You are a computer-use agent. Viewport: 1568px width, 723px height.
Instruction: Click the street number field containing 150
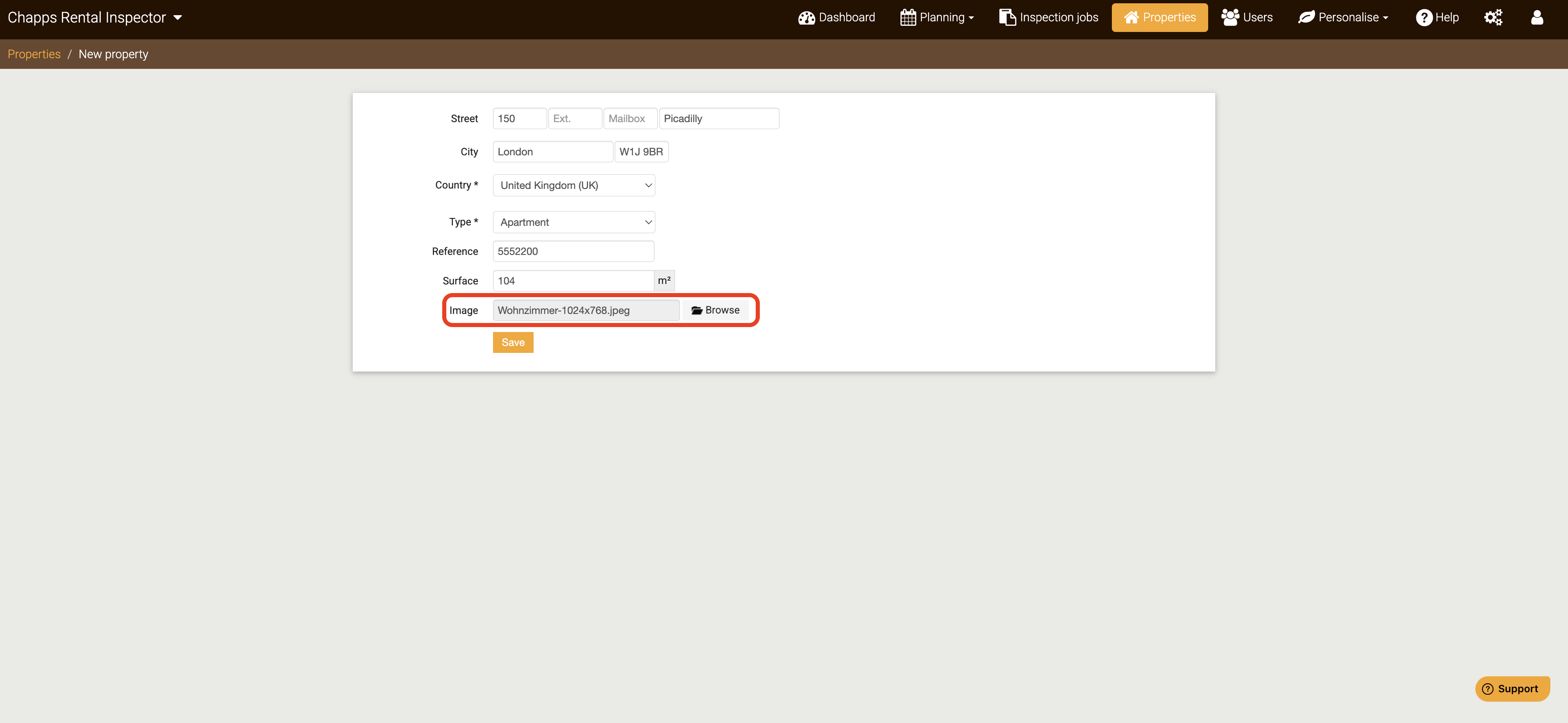click(x=519, y=119)
